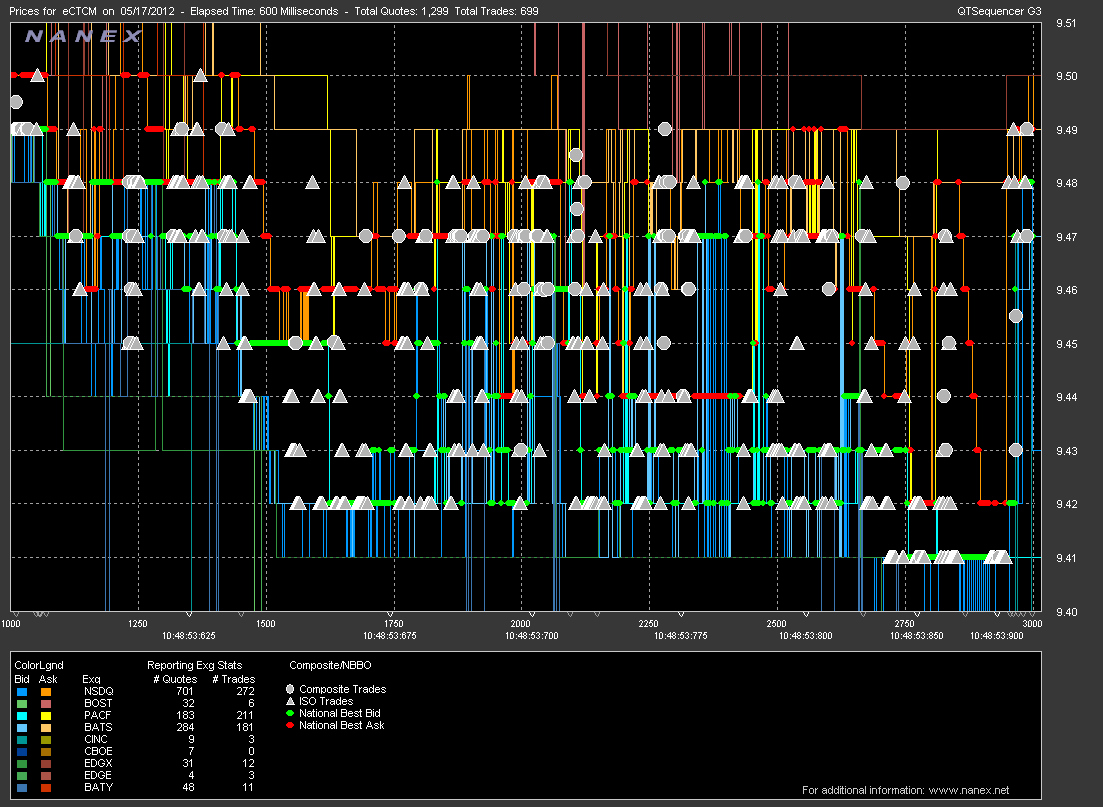
Task: Click the 10:48:53:850 timestamp label
Action: [x=917, y=636]
